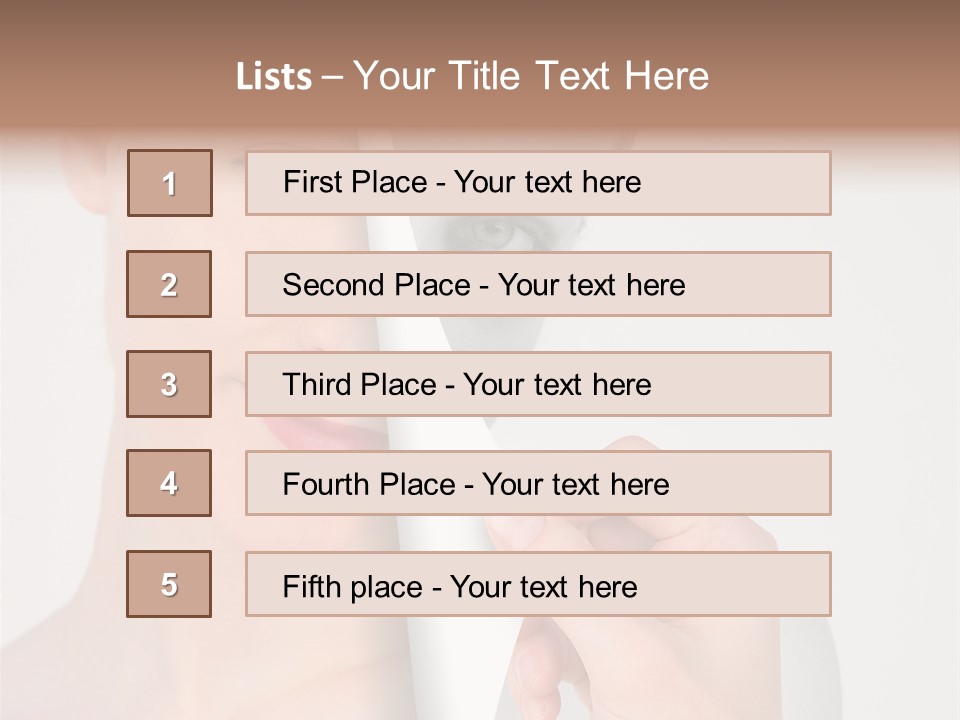The width and height of the screenshot is (960, 720).
Task: Select the number 4 box
Action: [169, 483]
